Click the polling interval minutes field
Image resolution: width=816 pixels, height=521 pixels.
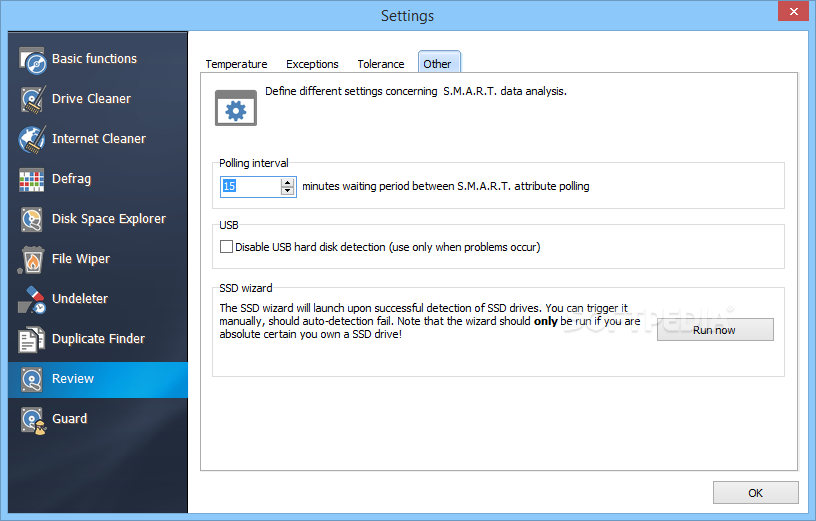coord(250,186)
